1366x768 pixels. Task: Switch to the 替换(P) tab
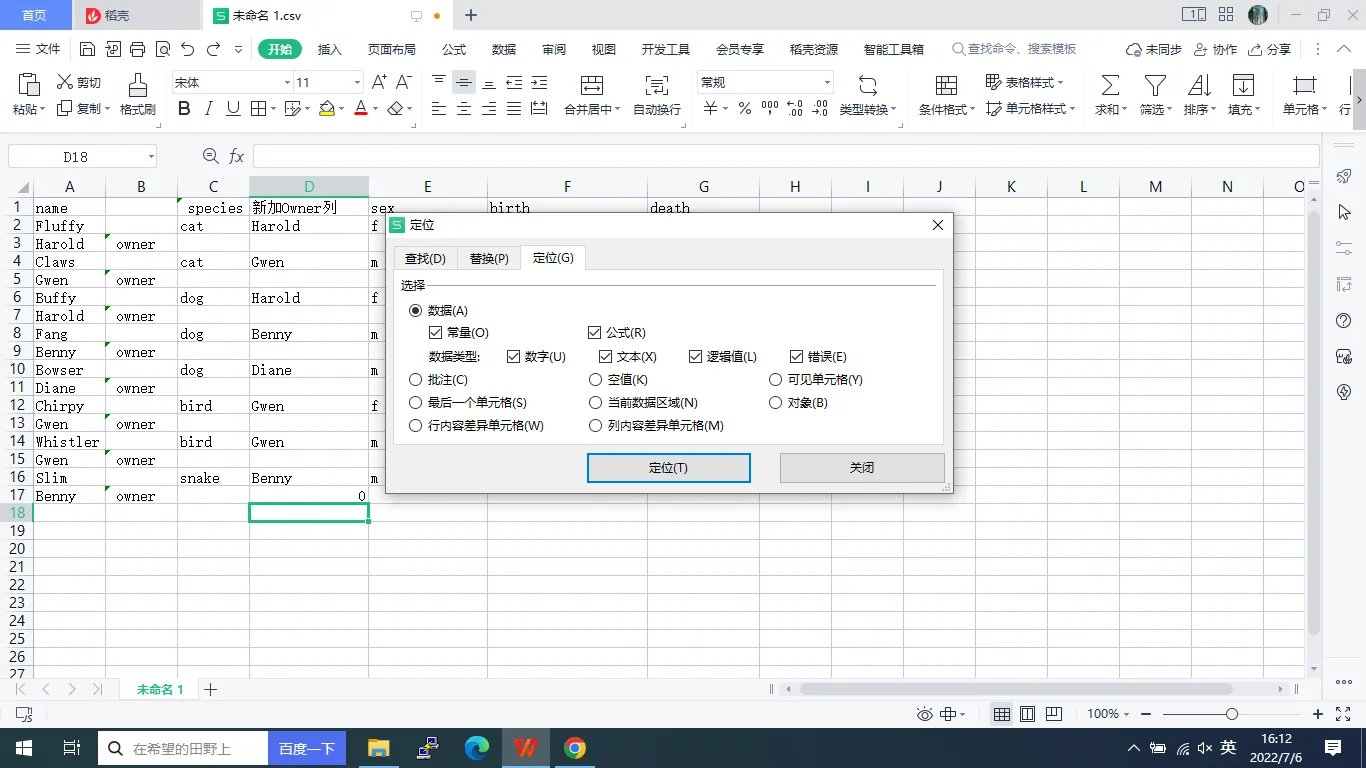(489, 258)
